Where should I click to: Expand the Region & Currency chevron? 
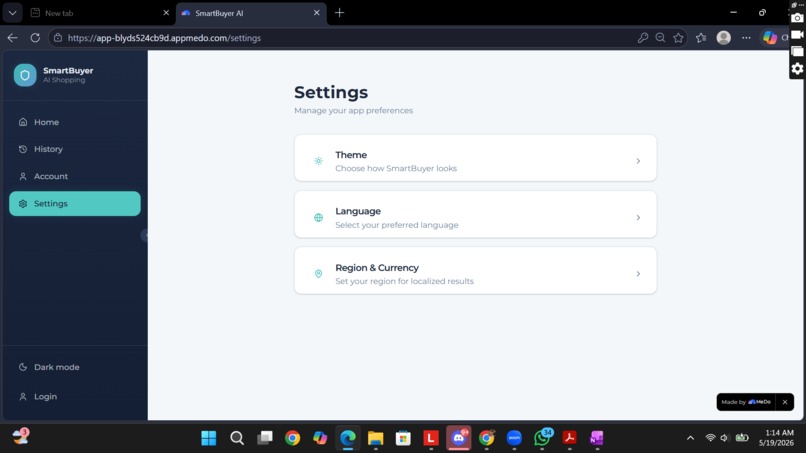click(638, 274)
